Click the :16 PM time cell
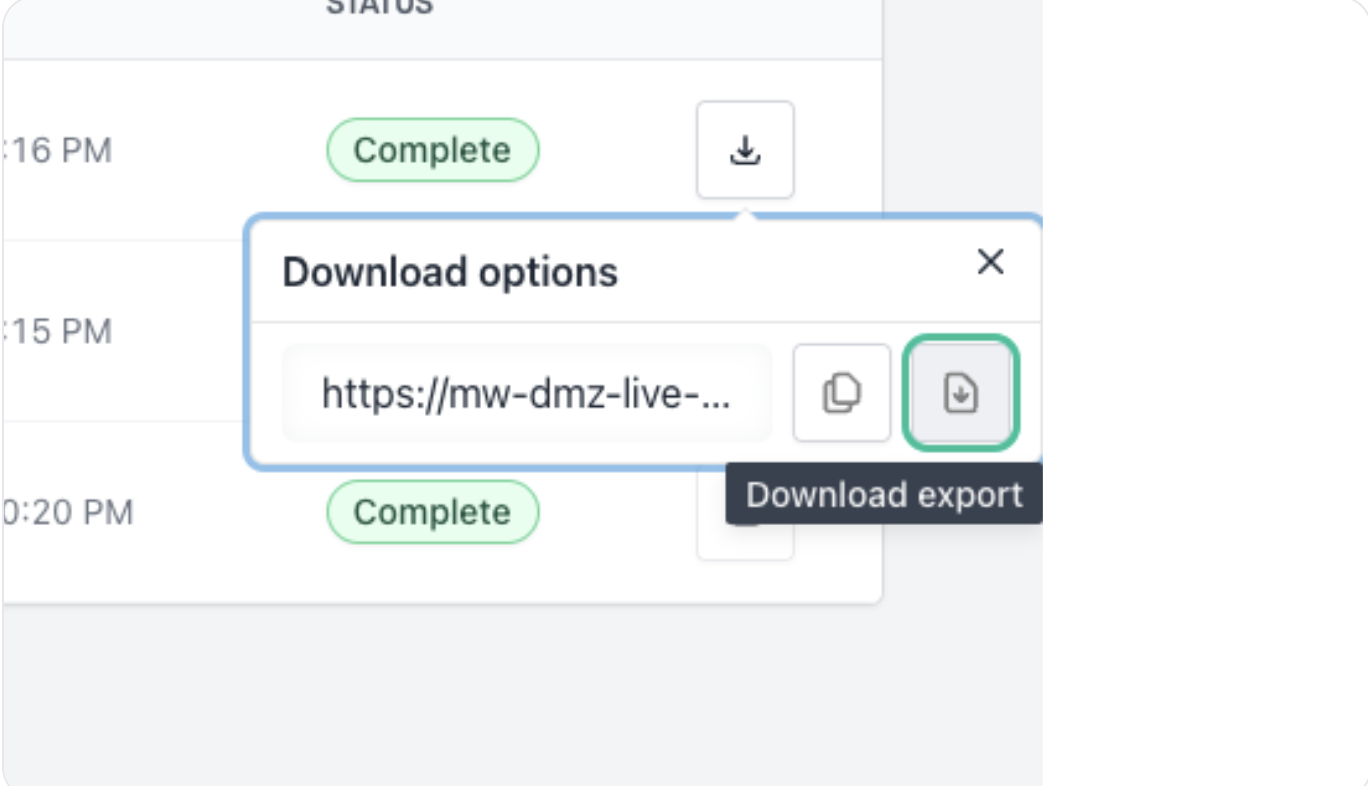 58,151
